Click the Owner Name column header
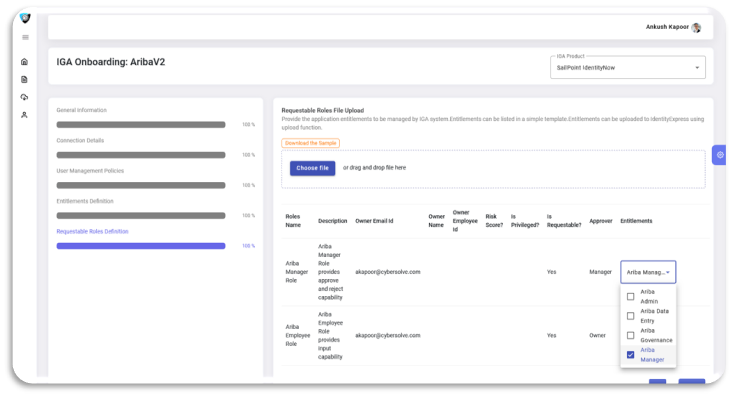This screenshot has width=733, height=397. pos(437,221)
